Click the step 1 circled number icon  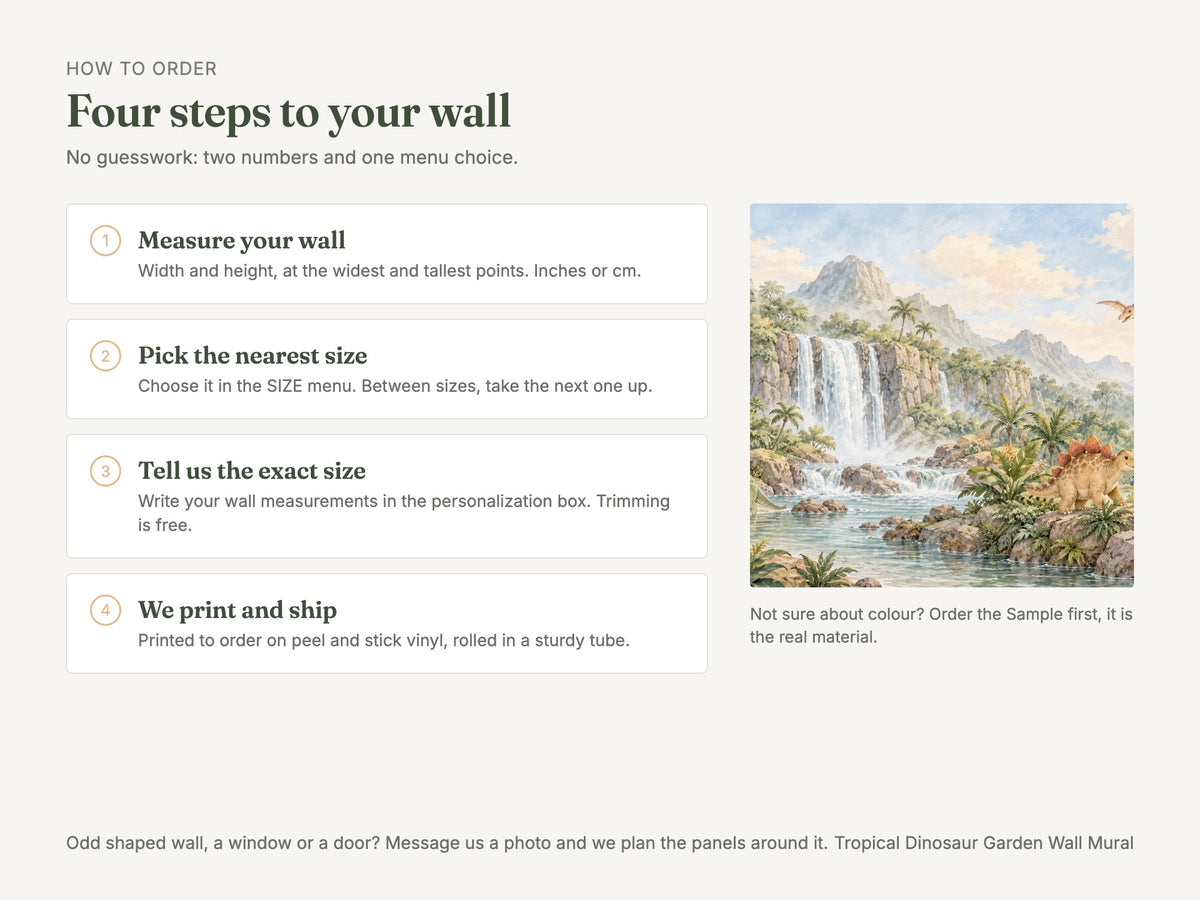105,241
